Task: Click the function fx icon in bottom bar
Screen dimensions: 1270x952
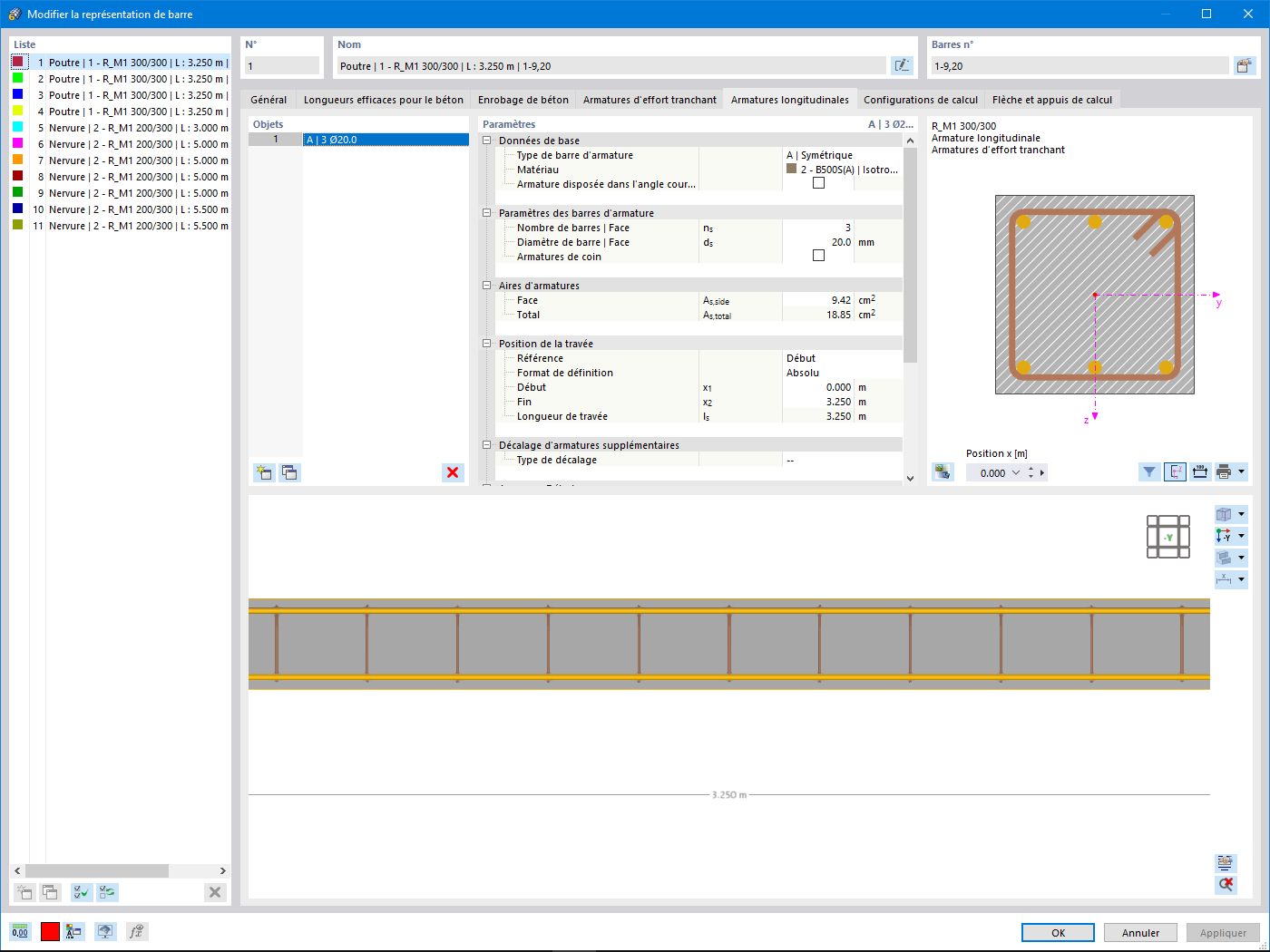Action: pyautogui.click(x=136, y=931)
